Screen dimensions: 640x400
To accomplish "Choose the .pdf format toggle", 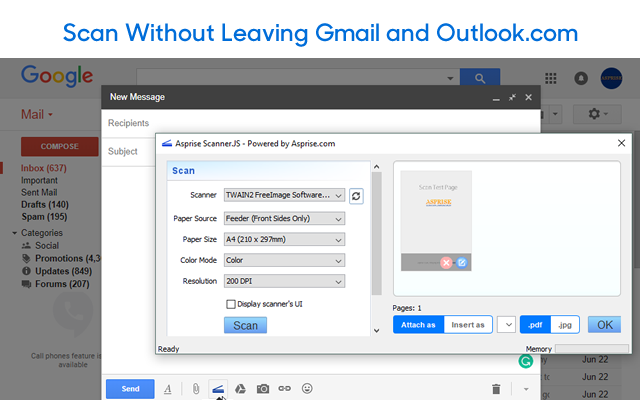I will (x=535, y=325).
